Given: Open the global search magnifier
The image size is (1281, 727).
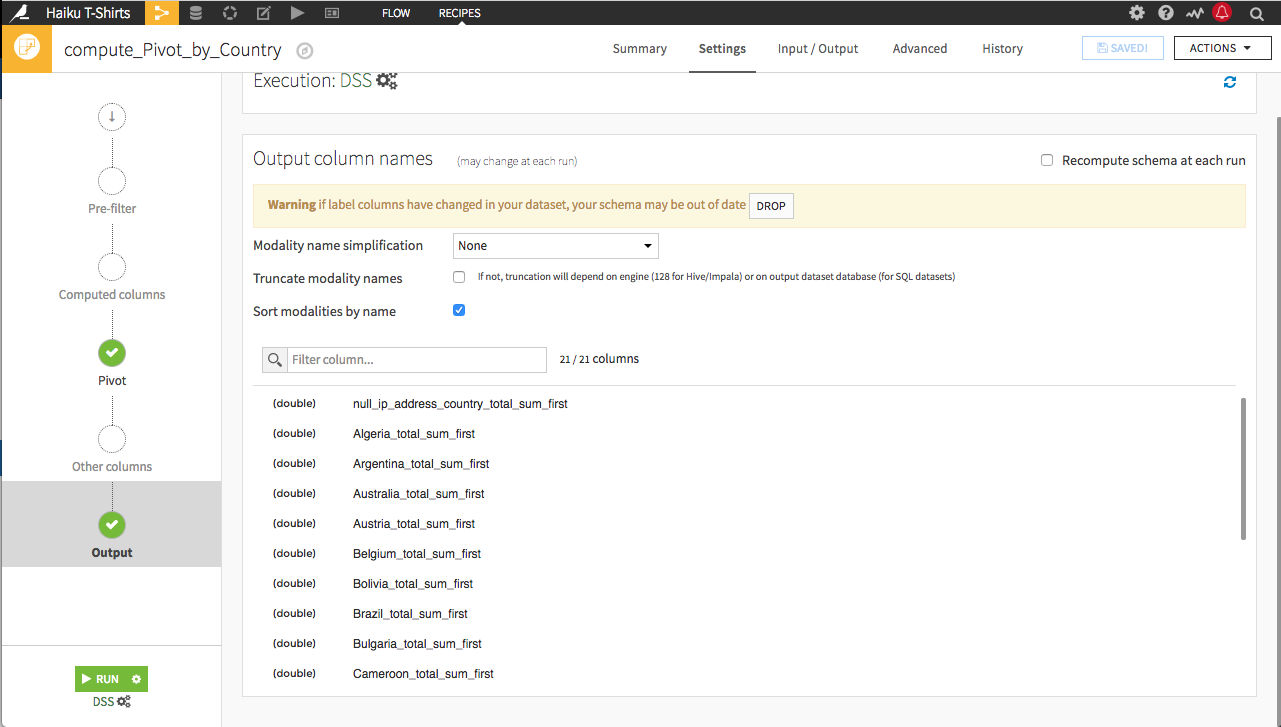Looking at the screenshot, I should pos(1257,13).
